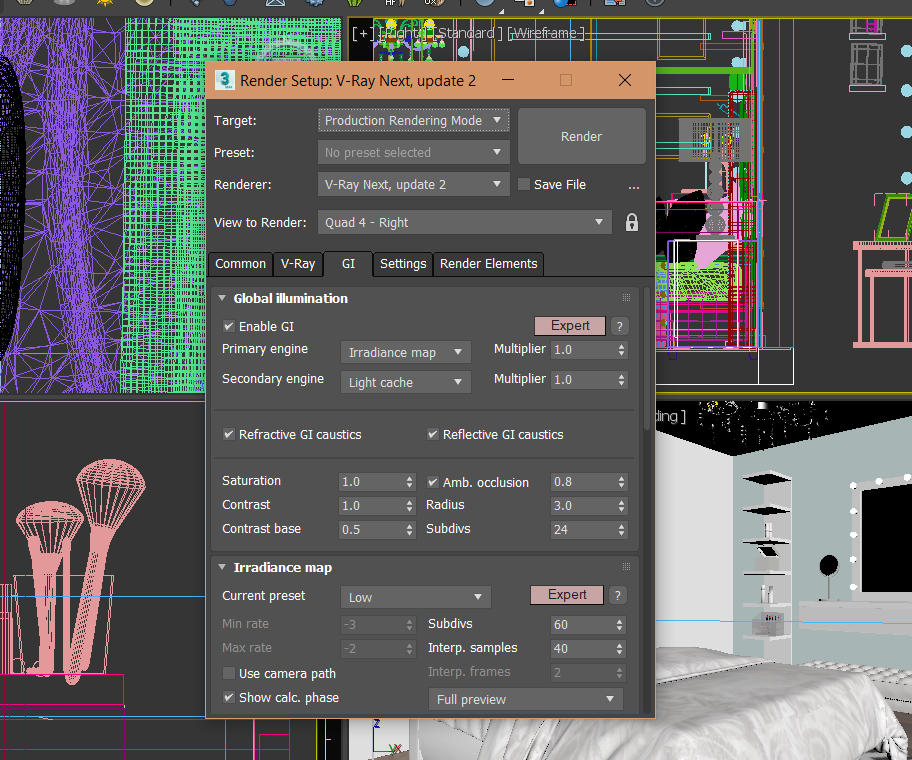The image size is (912, 760).
Task: Click Expert button in Irradiance map
Action: 567,595
